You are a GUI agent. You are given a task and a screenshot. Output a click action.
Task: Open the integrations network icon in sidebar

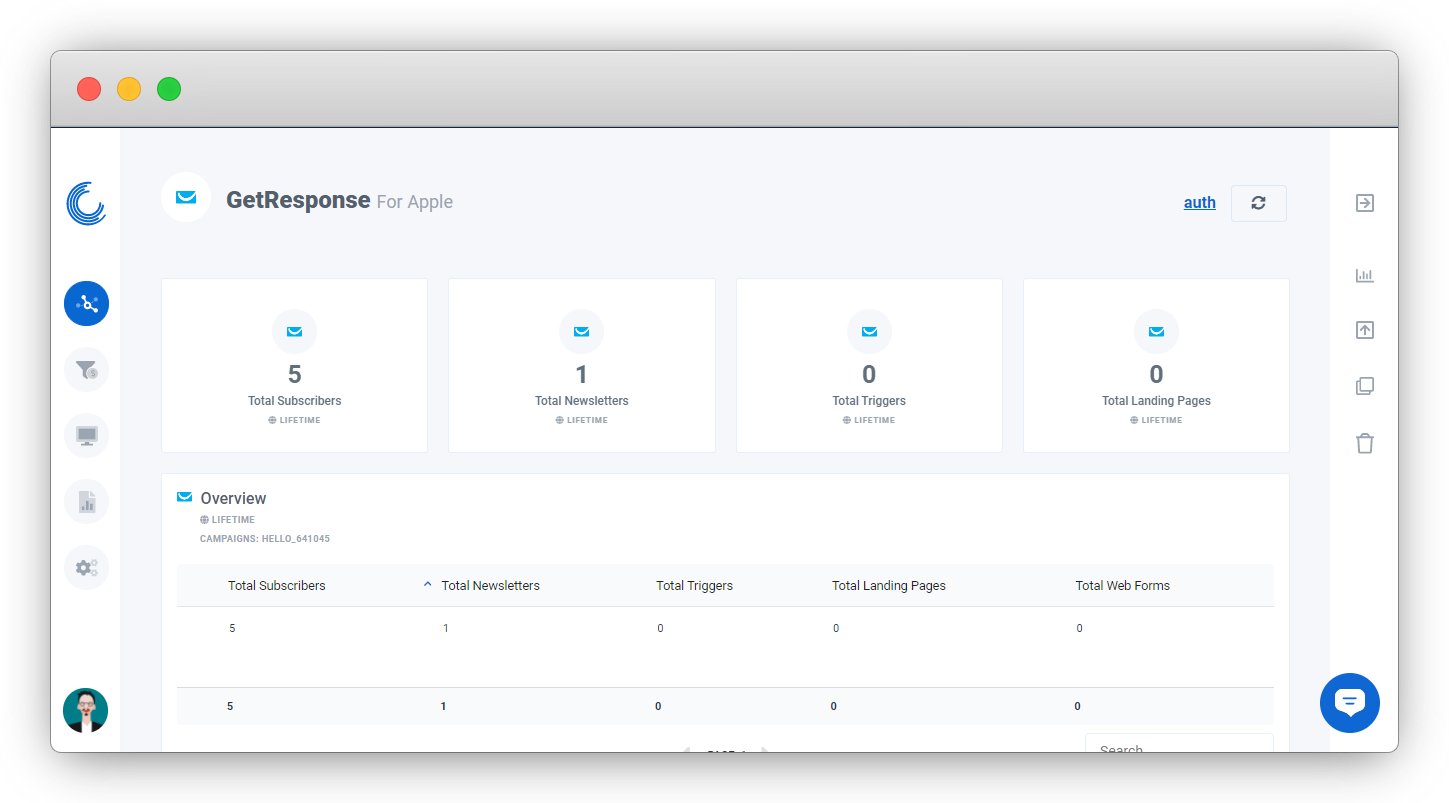pyautogui.click(x=86, y=303)
